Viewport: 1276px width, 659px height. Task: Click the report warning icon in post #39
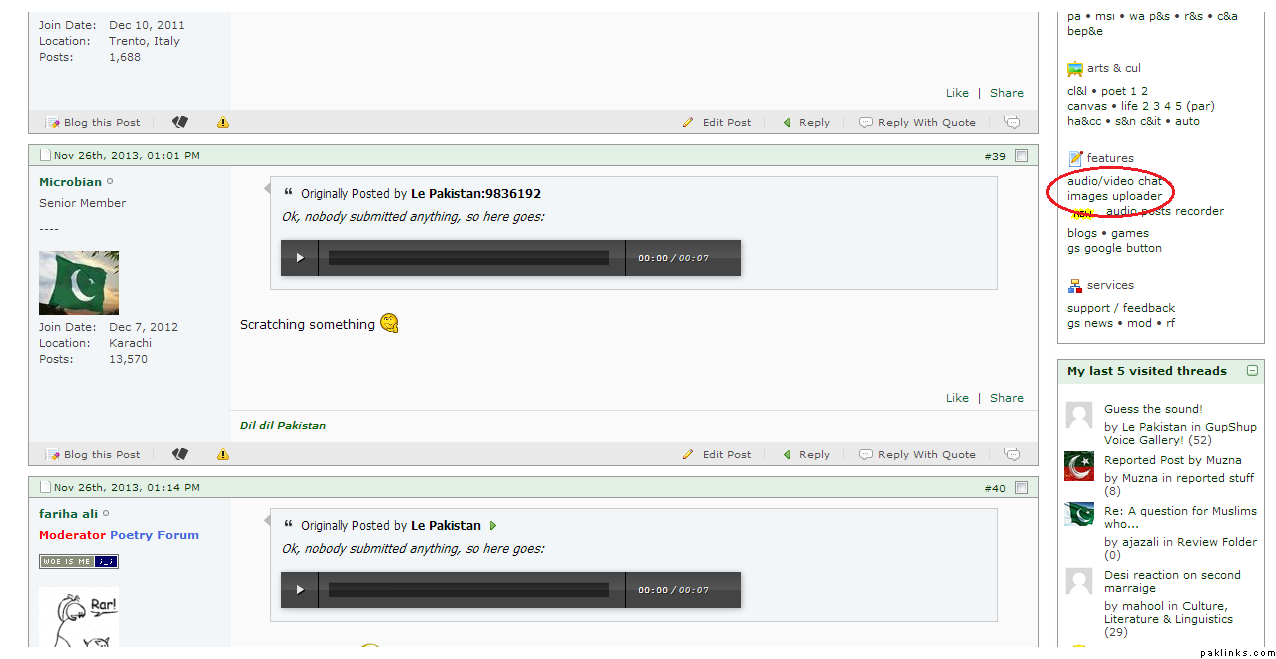[x=223, y=454]
